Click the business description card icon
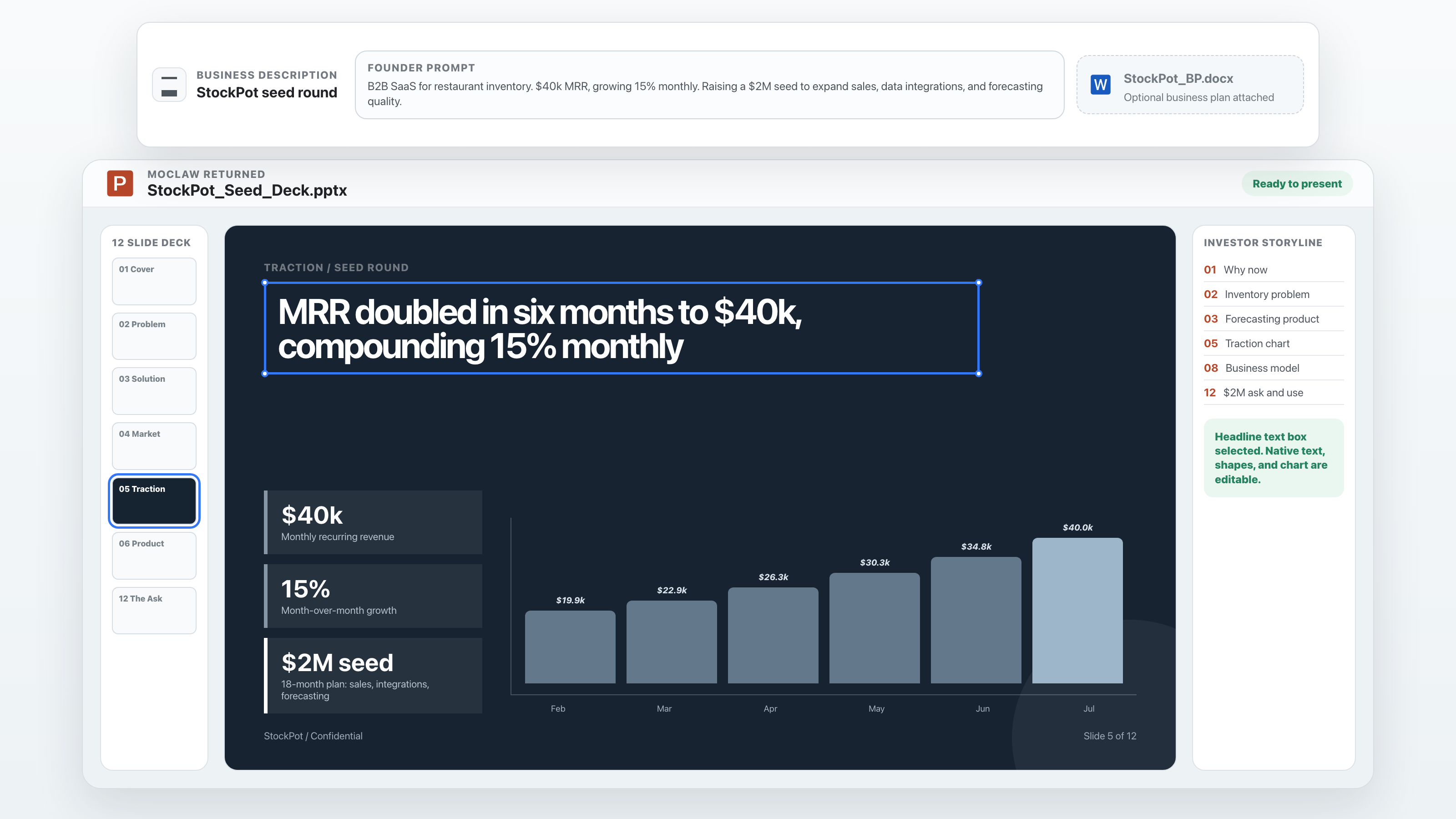Screen dimensions: 1456x819 [x=169, y=85]
